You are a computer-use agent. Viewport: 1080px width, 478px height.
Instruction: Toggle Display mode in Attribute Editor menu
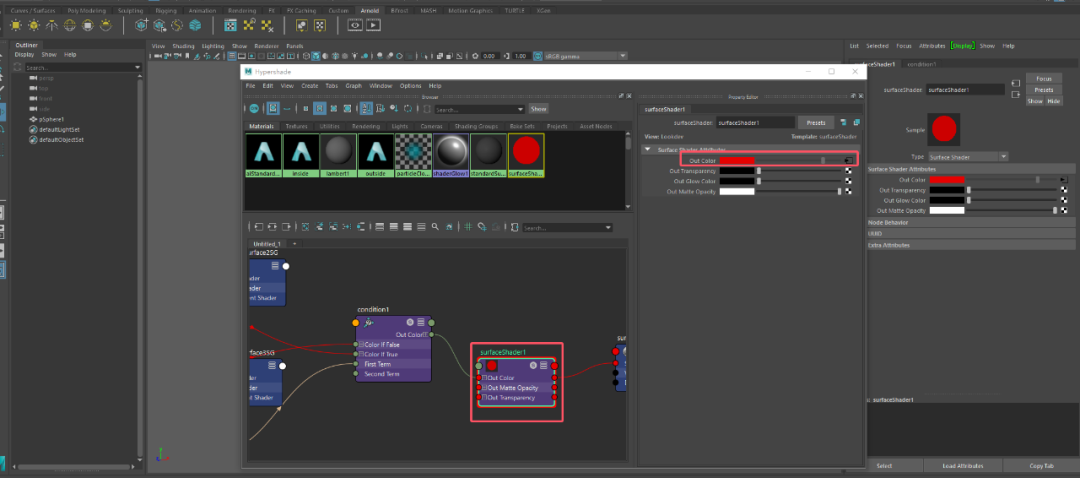(964, 45)
